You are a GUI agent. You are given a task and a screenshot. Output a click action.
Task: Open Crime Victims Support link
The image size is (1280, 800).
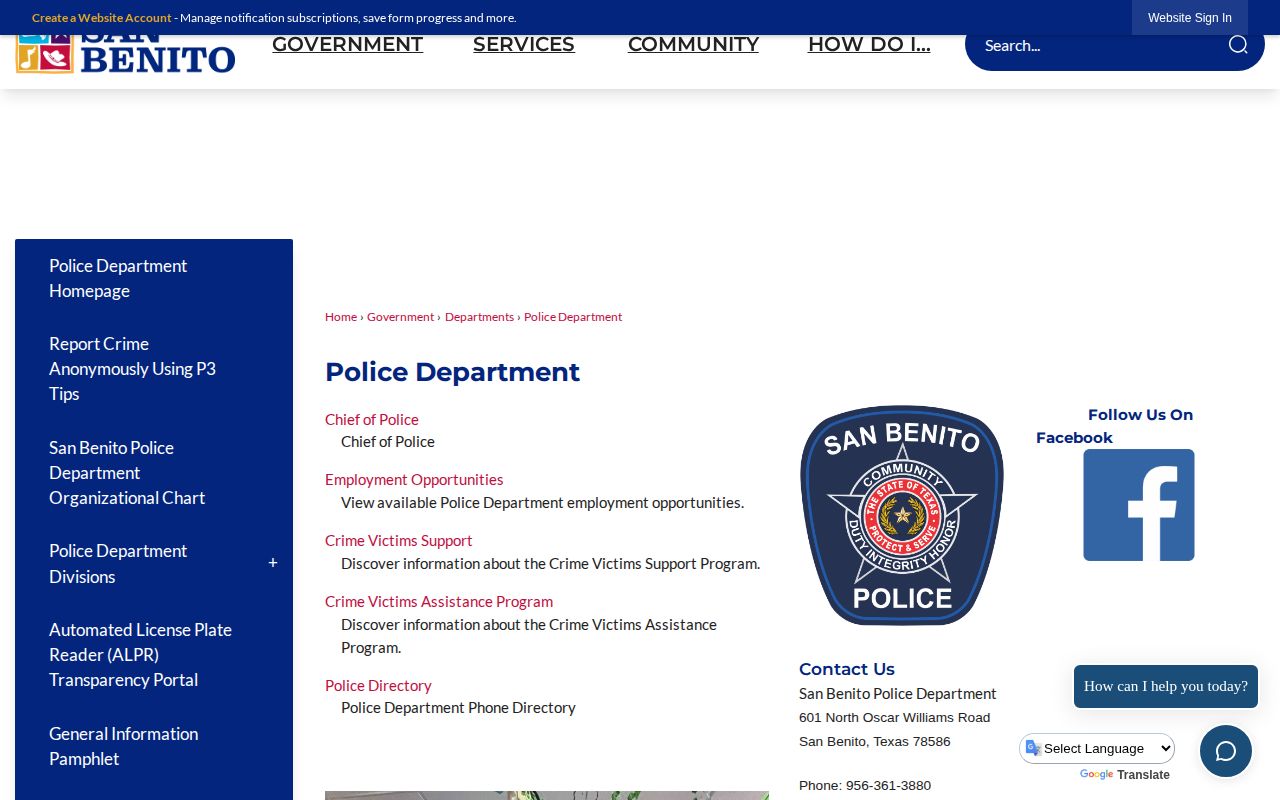399,541
